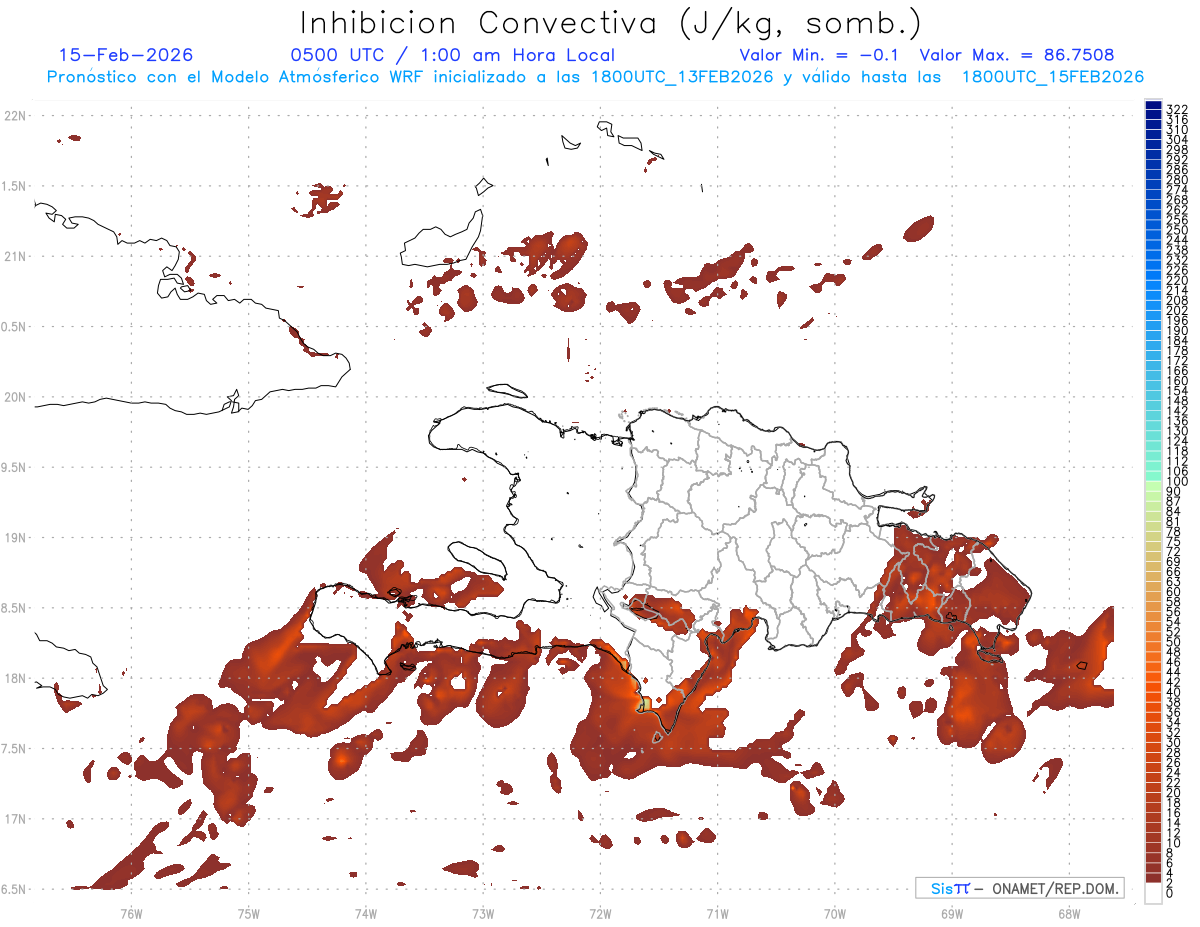Click the '81' color scale label
The width and height of the screenshot is (1200, 927).
coord(1174,521)
